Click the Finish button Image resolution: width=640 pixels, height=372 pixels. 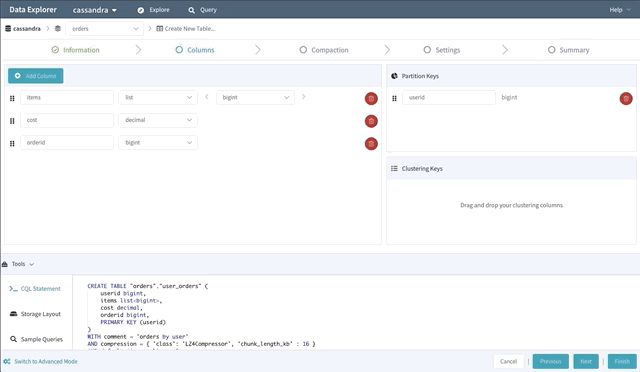[622, 361]
